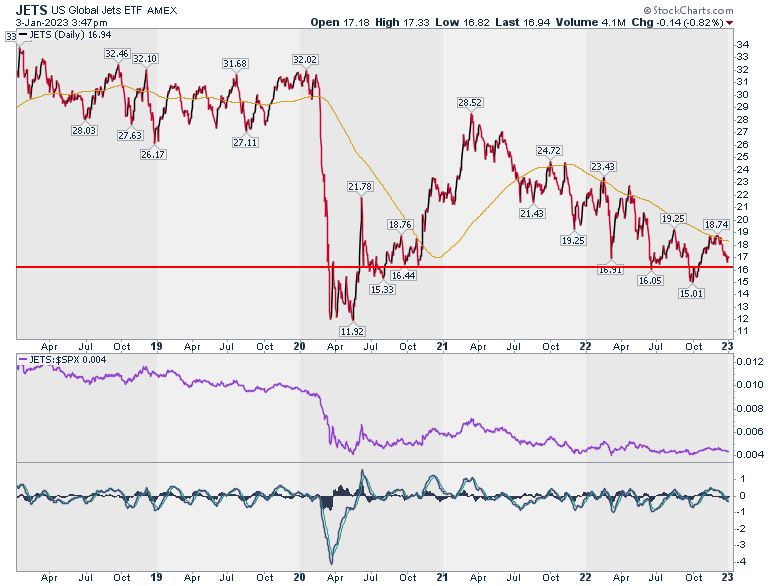The image size is (780, 586).
Task: Click the Open 17.18 value
Action: pos(357,22)
